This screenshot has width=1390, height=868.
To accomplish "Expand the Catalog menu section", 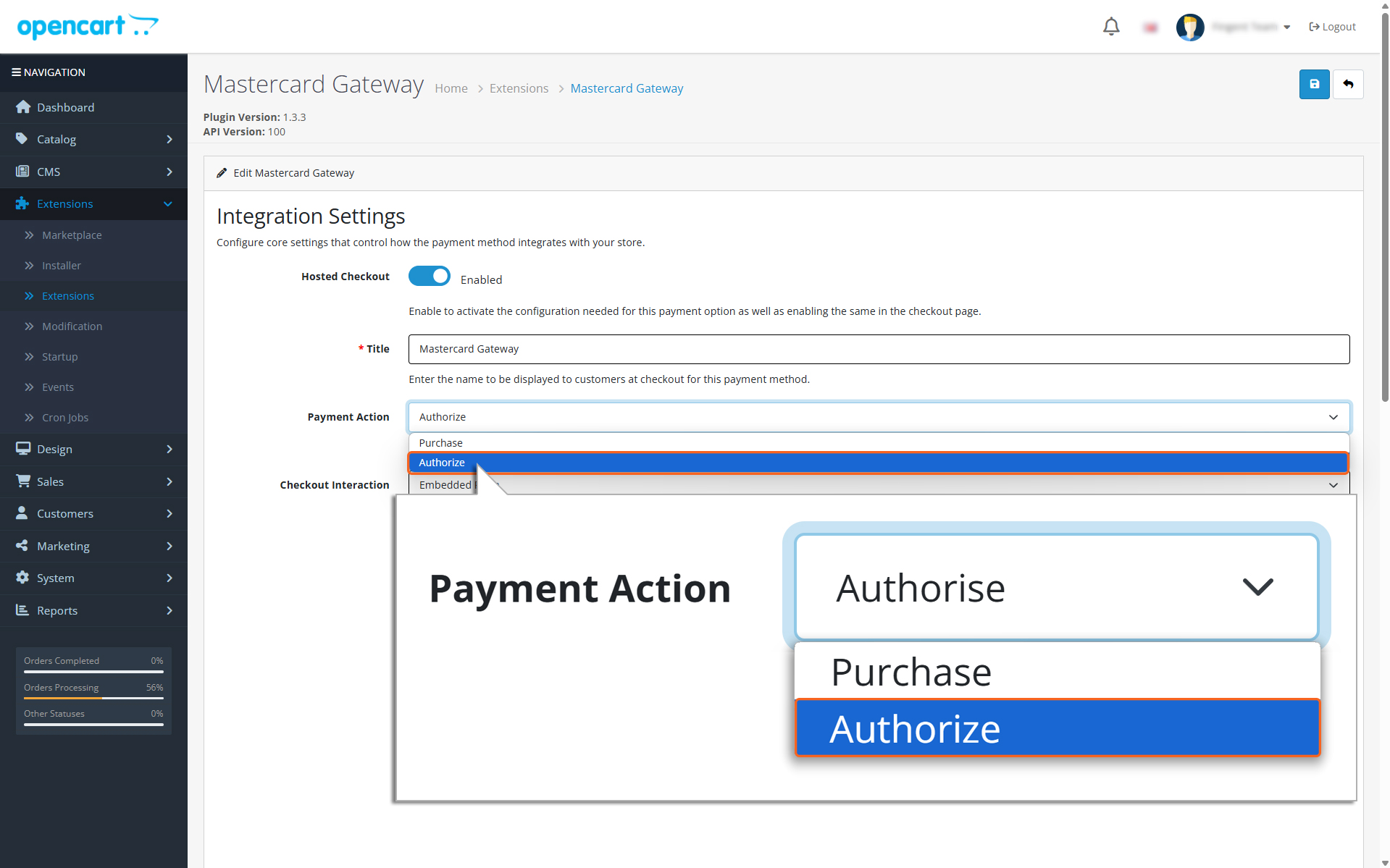I will pos(93,139).
